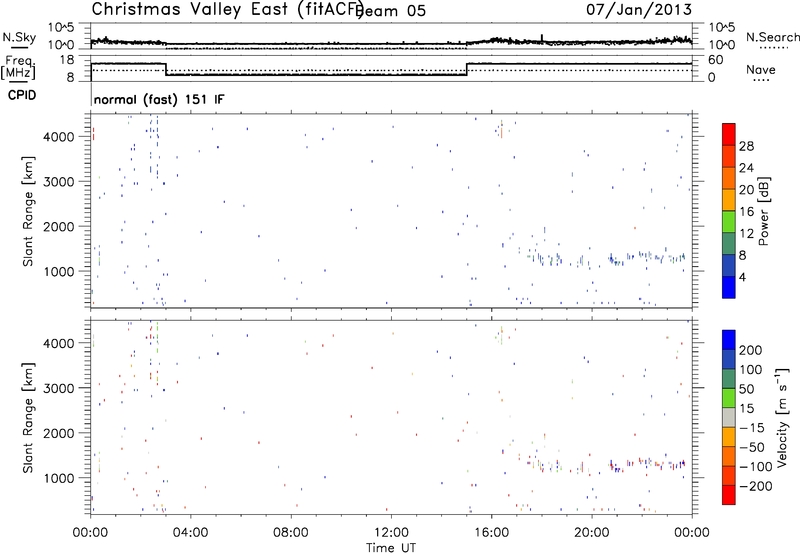
Task: Click the 'N.Search' legend label
Action: tap(772, 37)
